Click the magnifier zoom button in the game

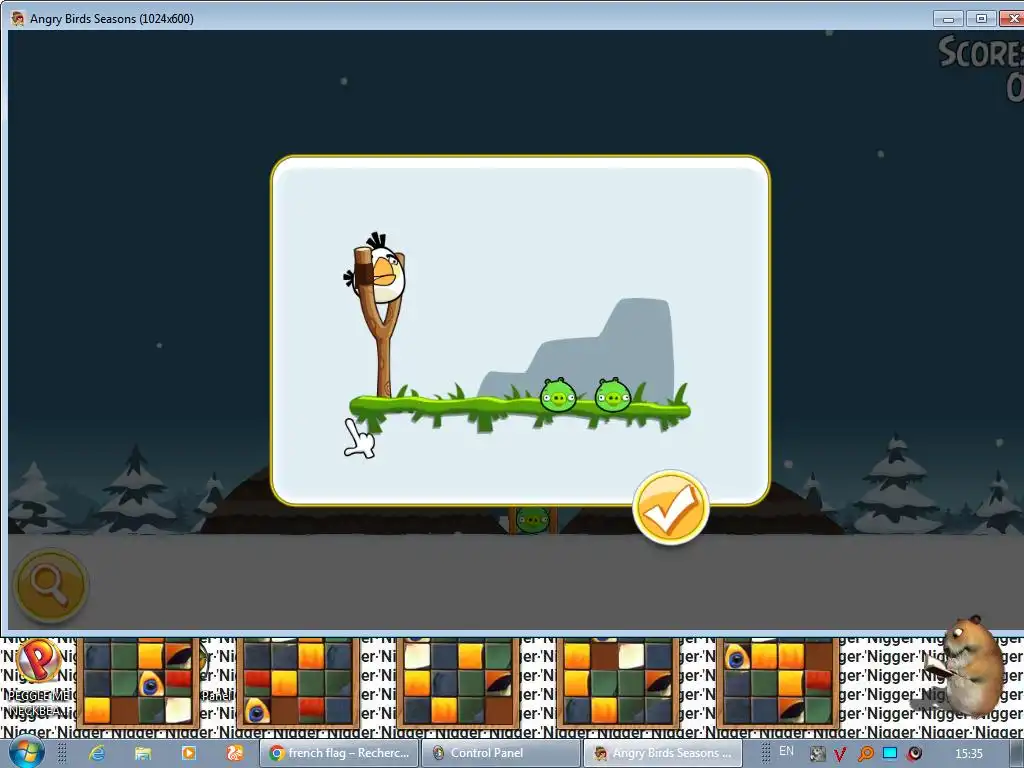[50, 586]
